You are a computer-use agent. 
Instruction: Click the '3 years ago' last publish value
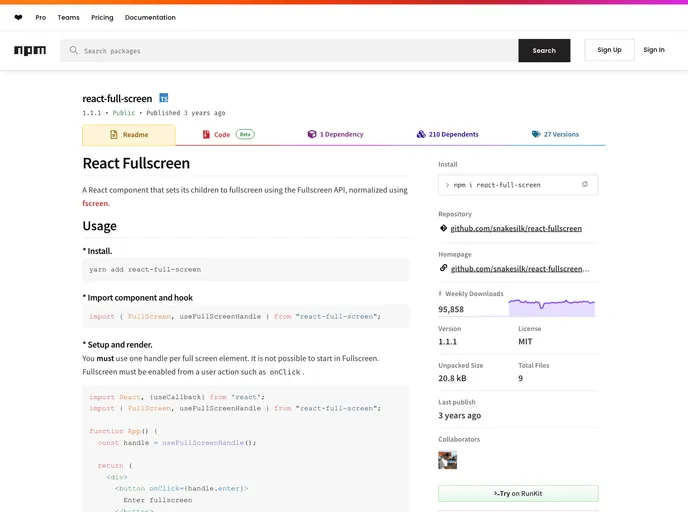pos(459,415)
